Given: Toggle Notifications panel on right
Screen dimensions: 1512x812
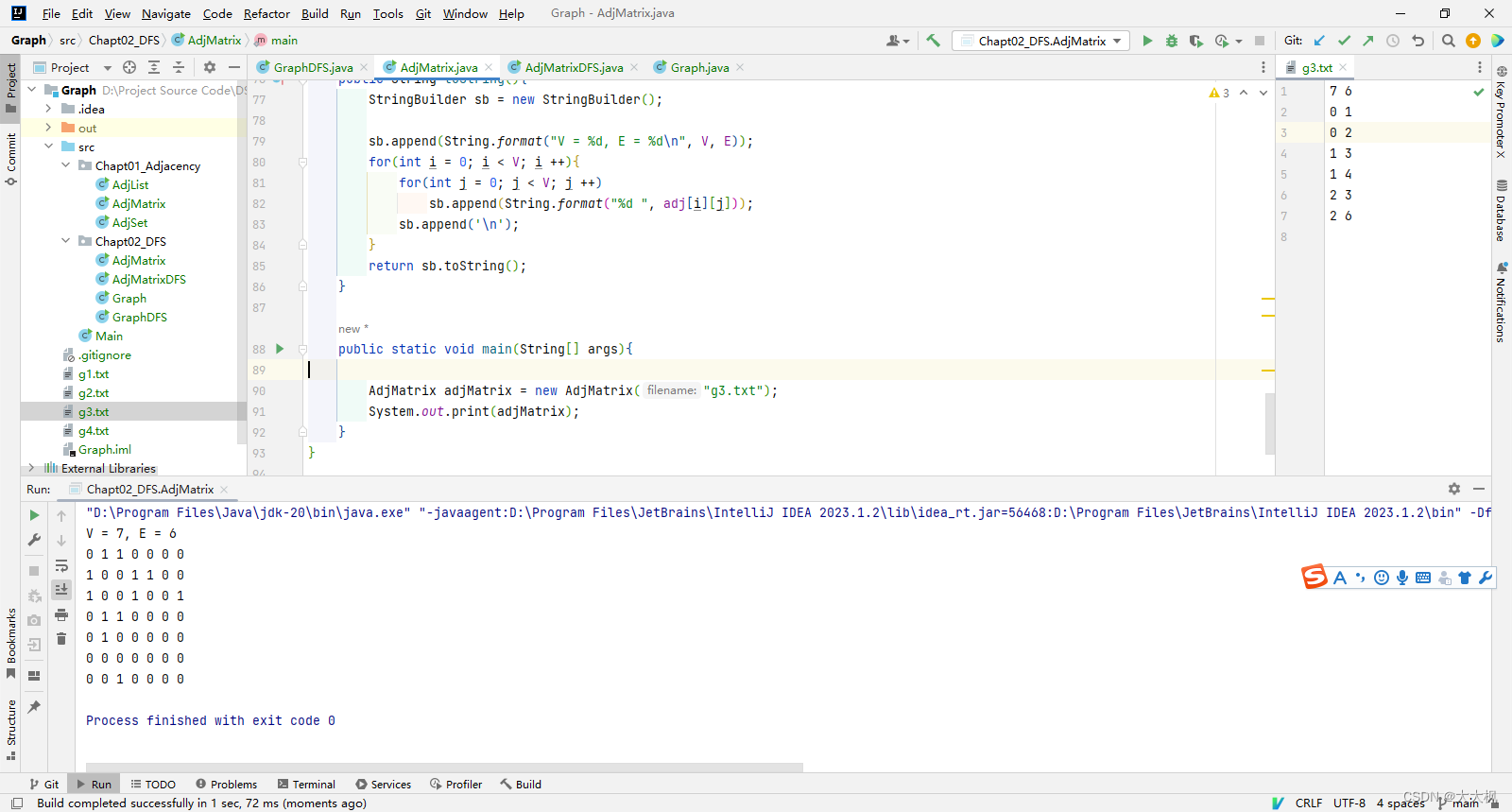Looking at the screenshot, I should 1502,302.
